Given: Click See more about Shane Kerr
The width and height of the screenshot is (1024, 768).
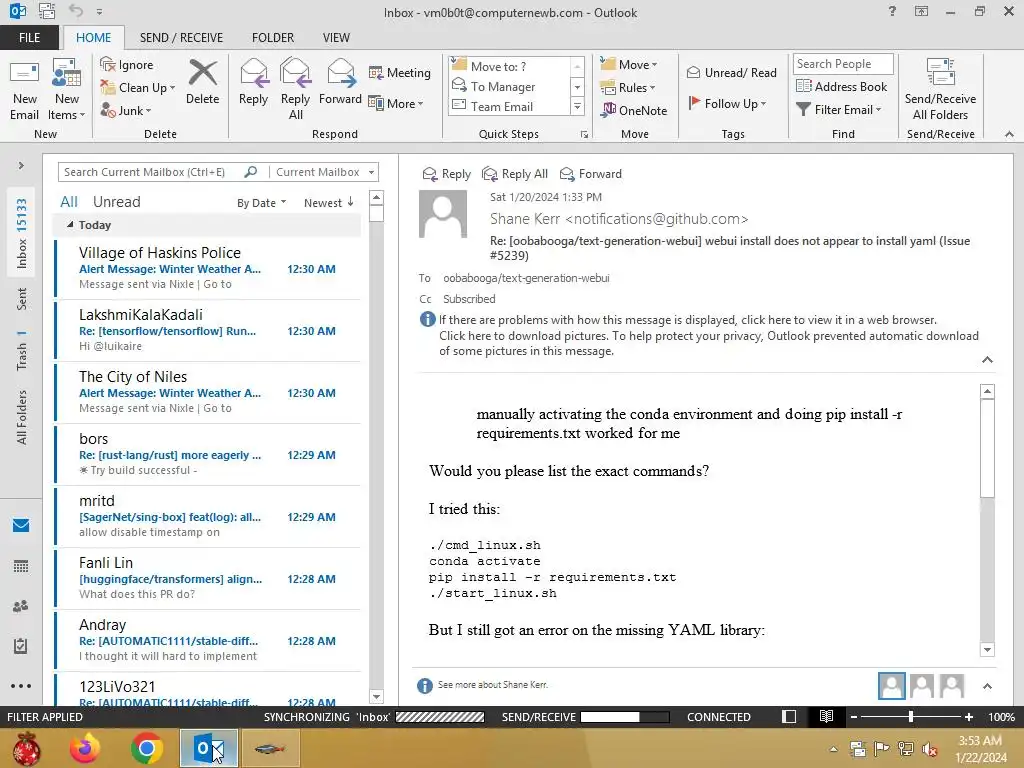Looking at the screenshot, I should [492, 684].
